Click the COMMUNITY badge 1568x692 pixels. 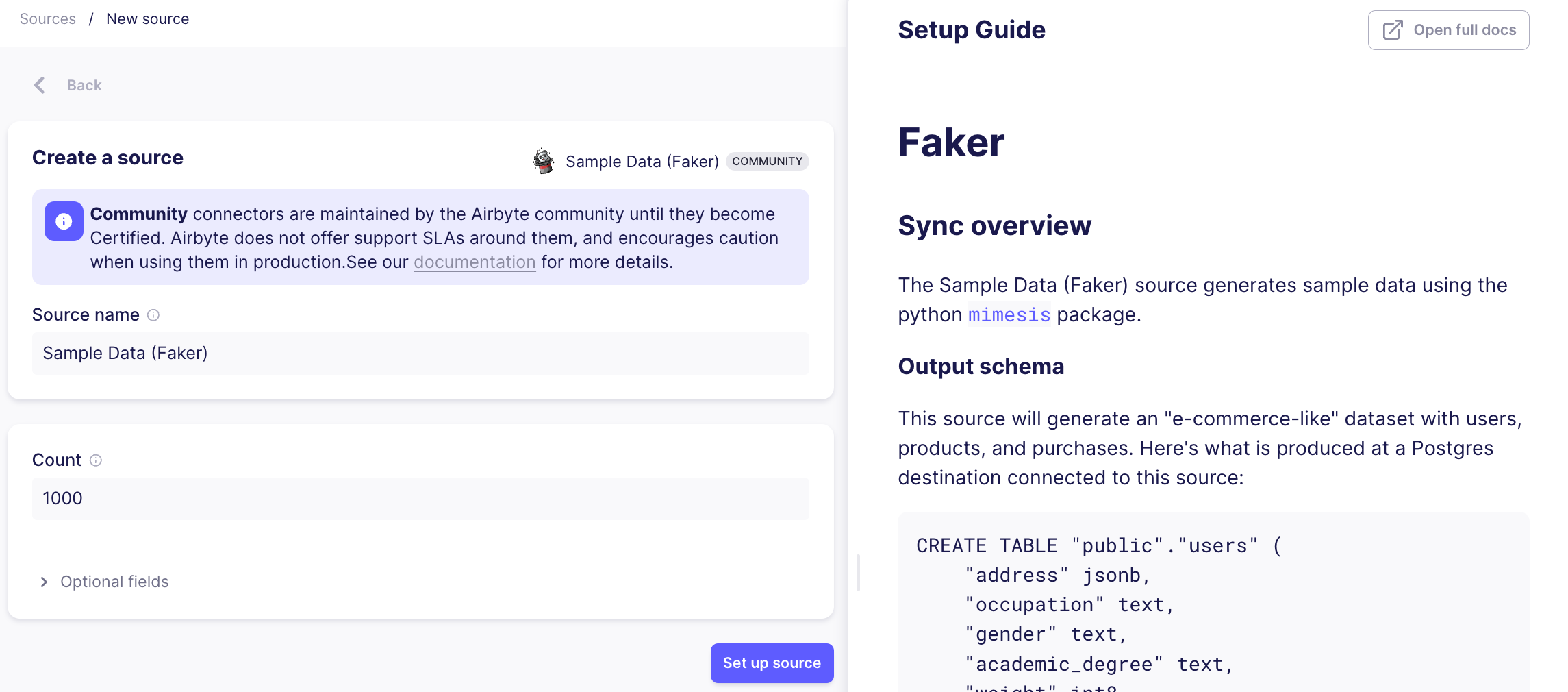click(767, 162)
